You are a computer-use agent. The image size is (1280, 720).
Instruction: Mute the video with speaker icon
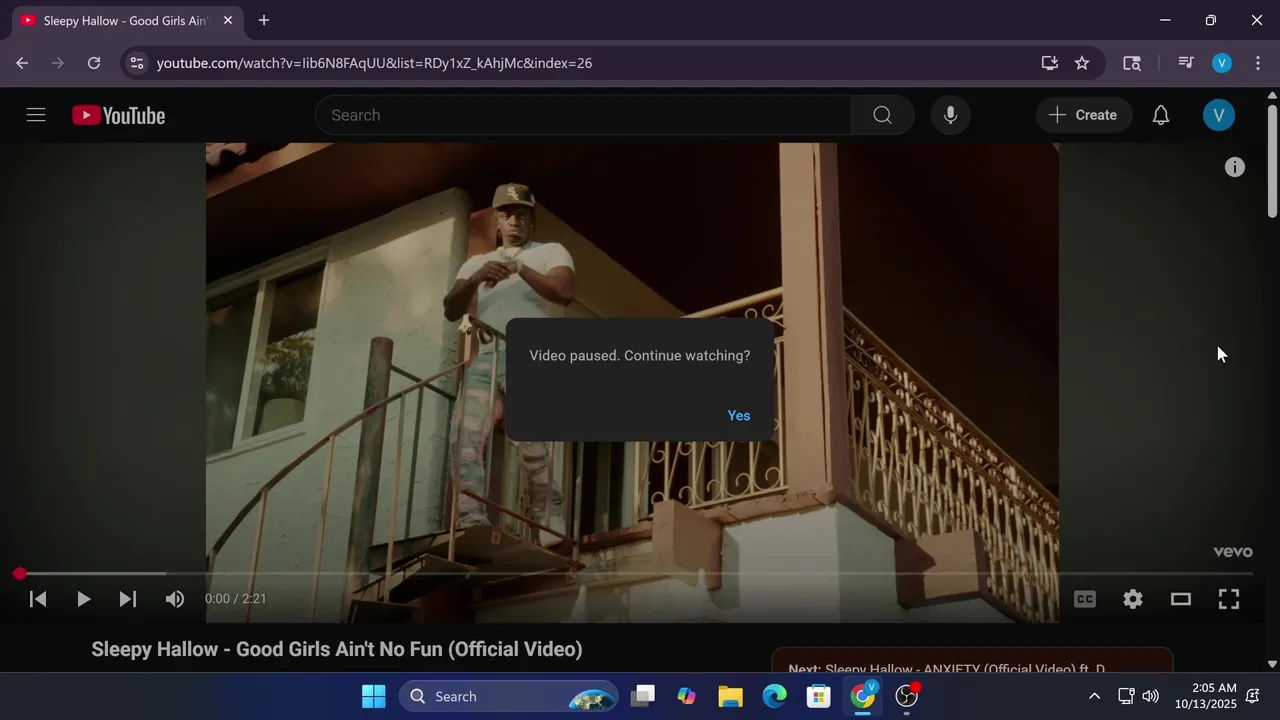(174, 599)
